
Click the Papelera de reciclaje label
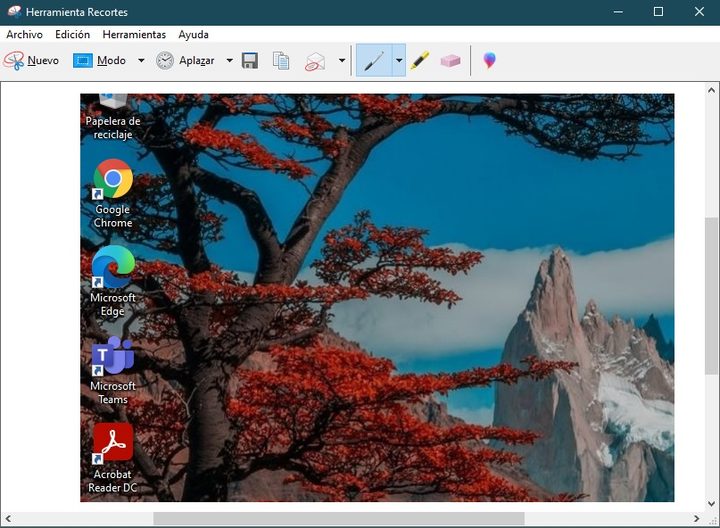(x=113, y=128)
